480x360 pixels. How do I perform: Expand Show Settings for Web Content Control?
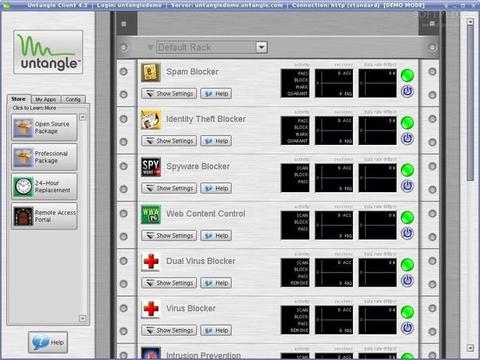click(x=169, y=236)
